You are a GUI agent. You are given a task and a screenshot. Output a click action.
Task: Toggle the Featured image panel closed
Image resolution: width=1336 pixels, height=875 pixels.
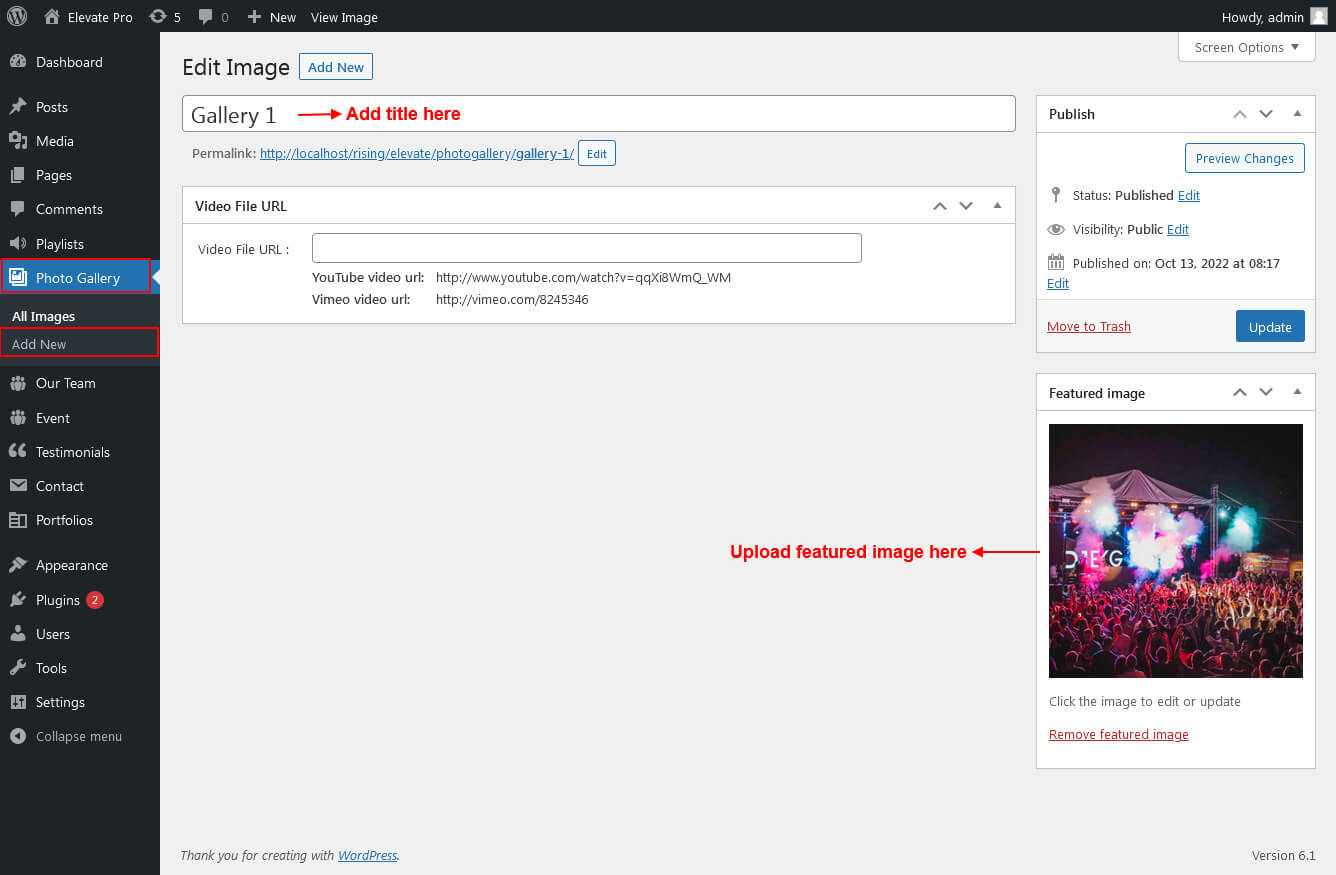1297,393
